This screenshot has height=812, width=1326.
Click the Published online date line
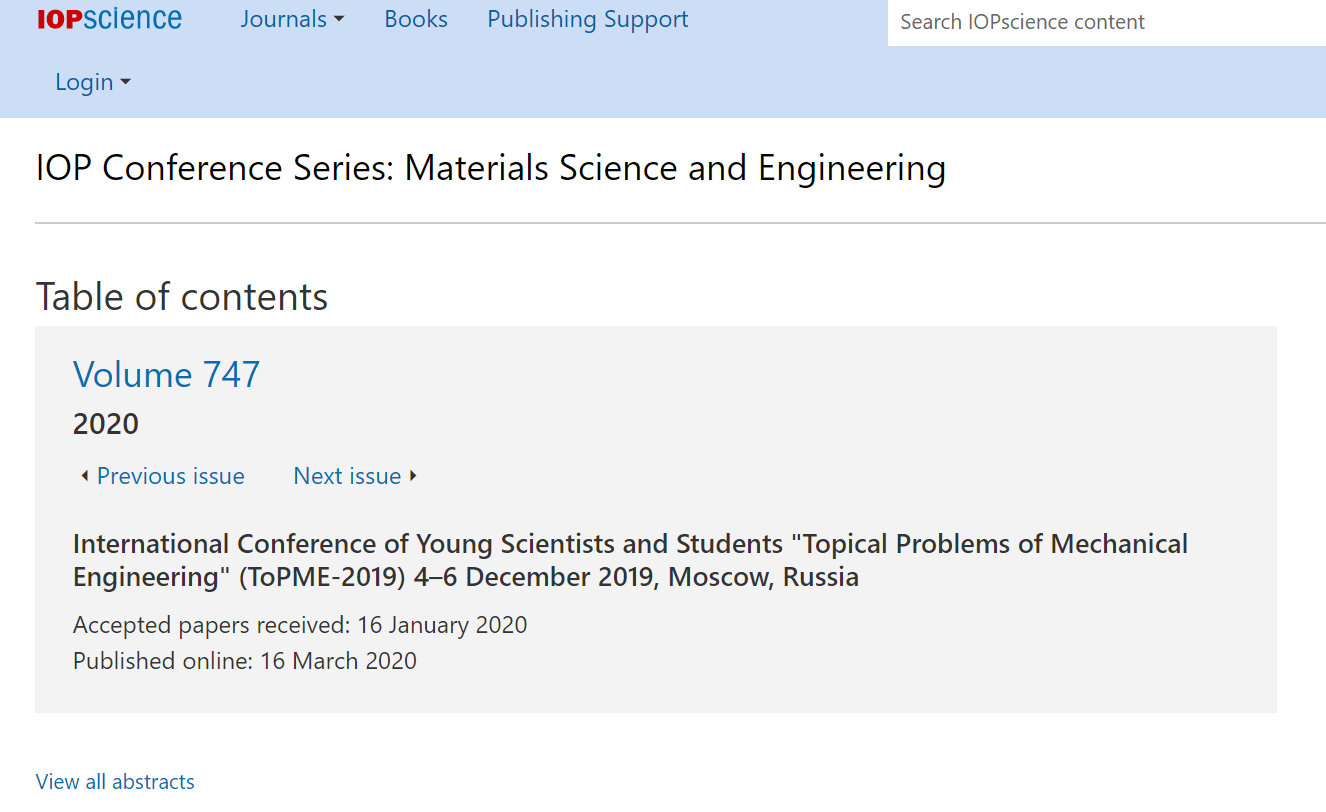coord(245,661)
